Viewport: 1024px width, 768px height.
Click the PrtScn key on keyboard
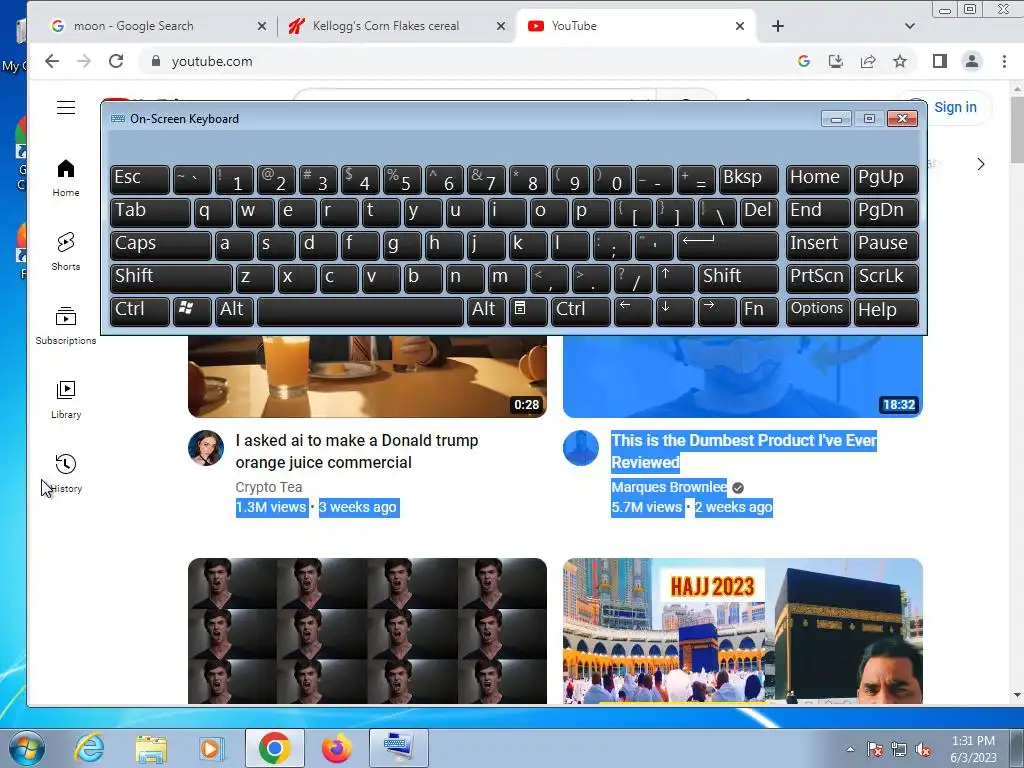point(818,278)
